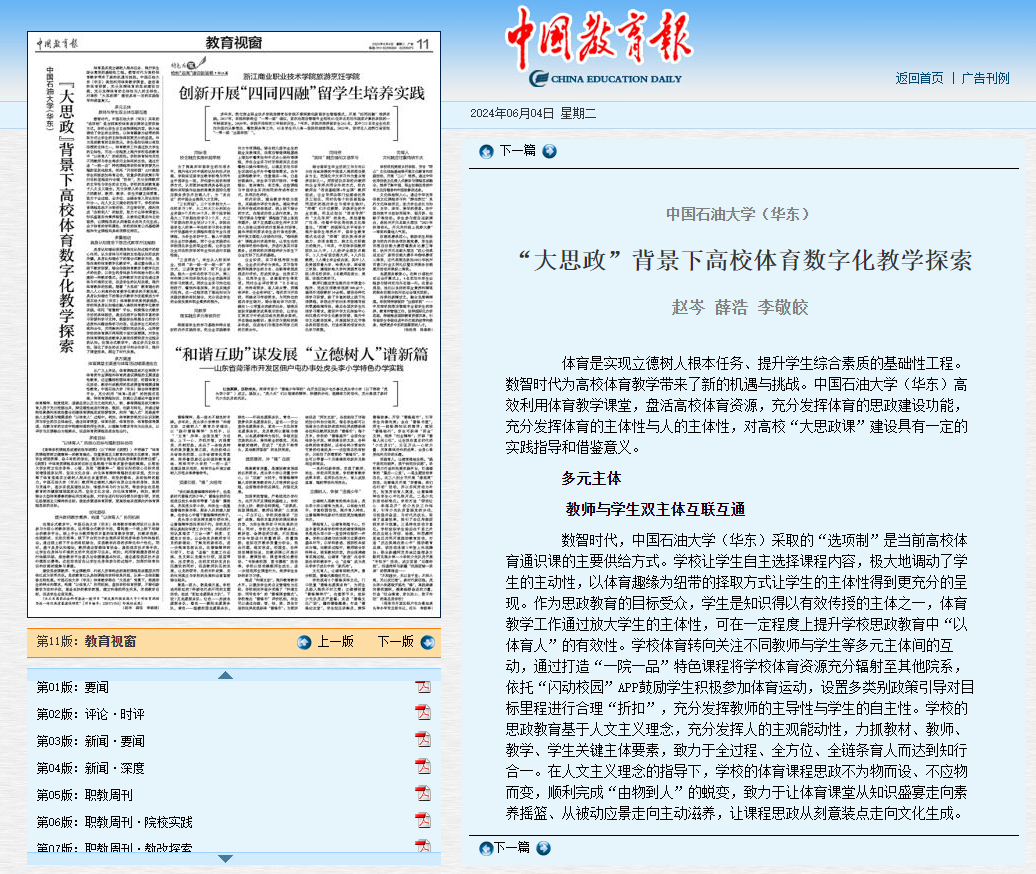
Task: Go to 返回首页 link
Action: coord(919,78)
